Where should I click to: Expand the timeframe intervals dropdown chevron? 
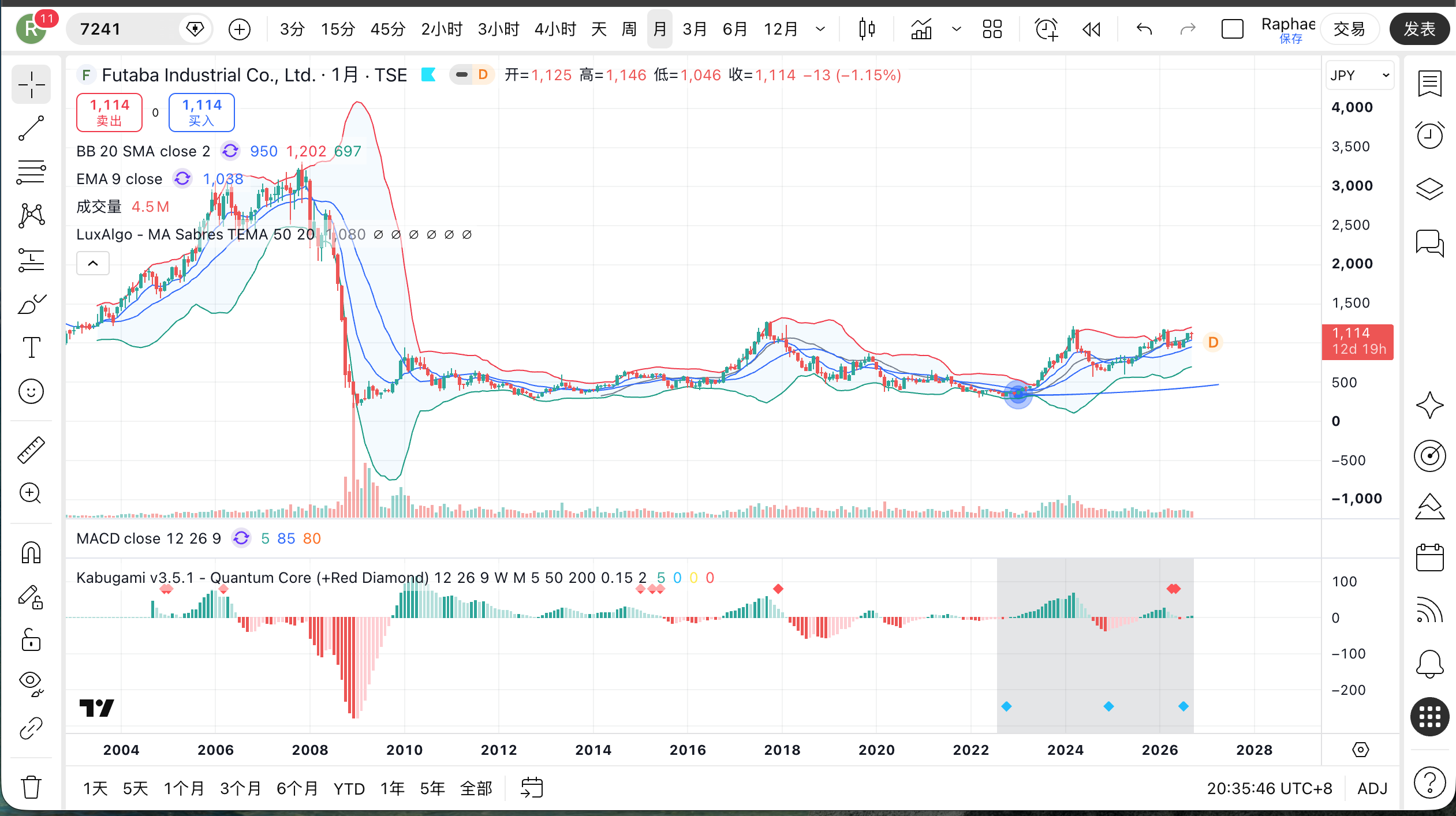click(820, 29)
